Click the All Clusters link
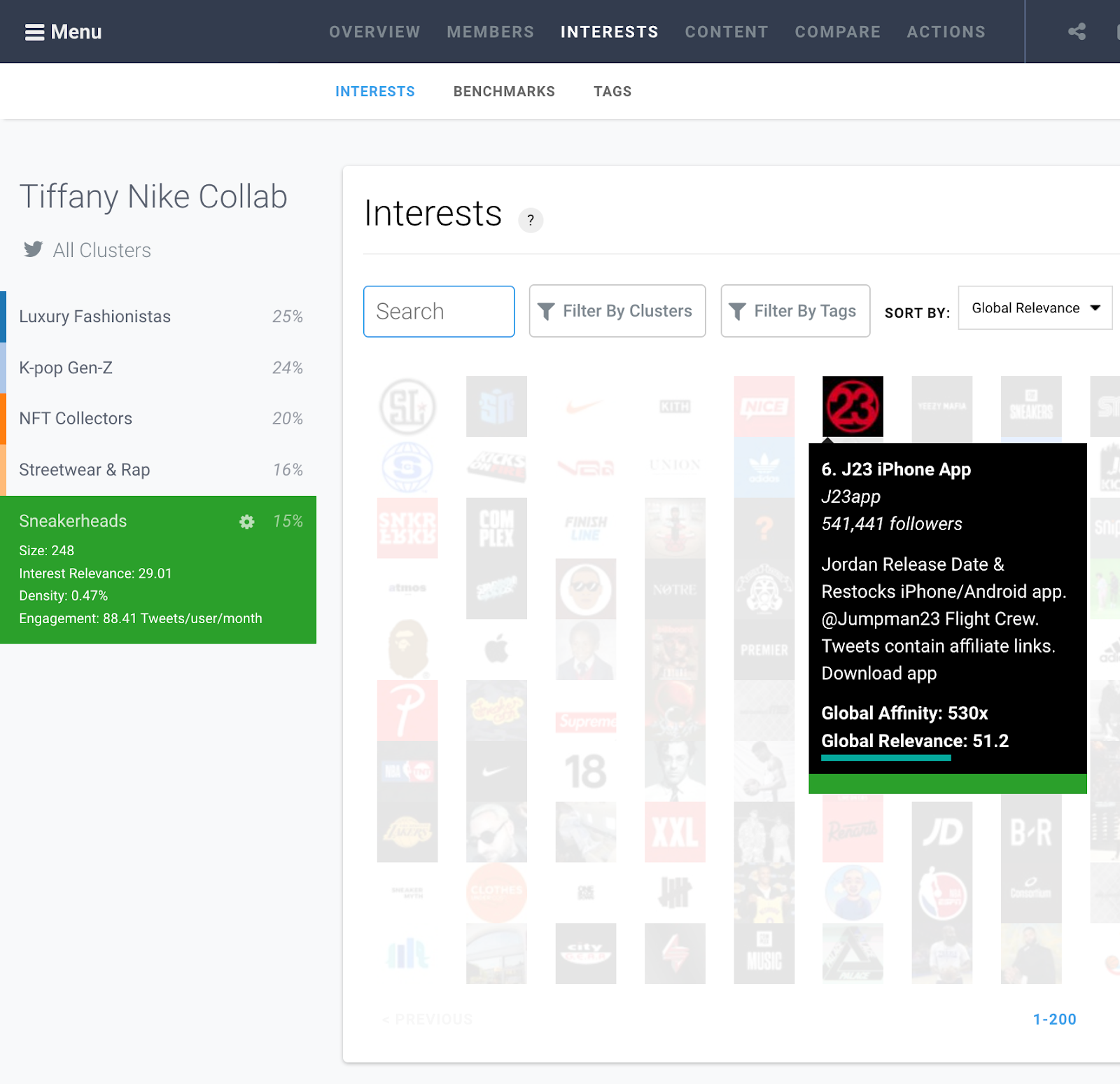The image size is (1120, 1084). [102, 250]
